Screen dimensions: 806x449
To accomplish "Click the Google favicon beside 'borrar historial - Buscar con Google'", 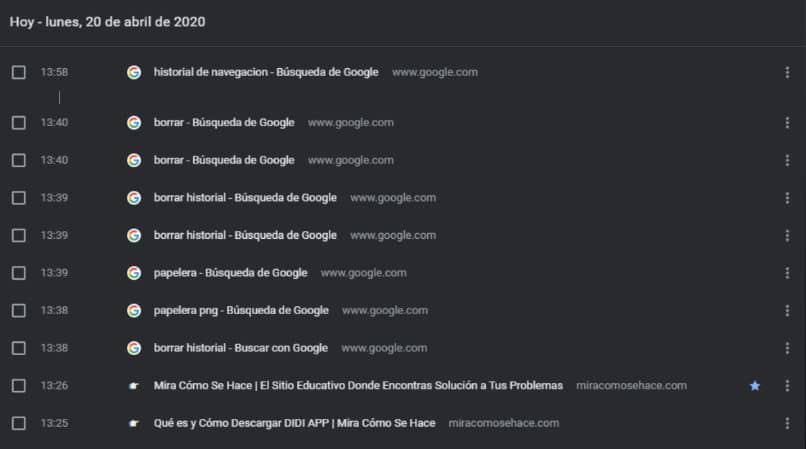I will point(134,348).
